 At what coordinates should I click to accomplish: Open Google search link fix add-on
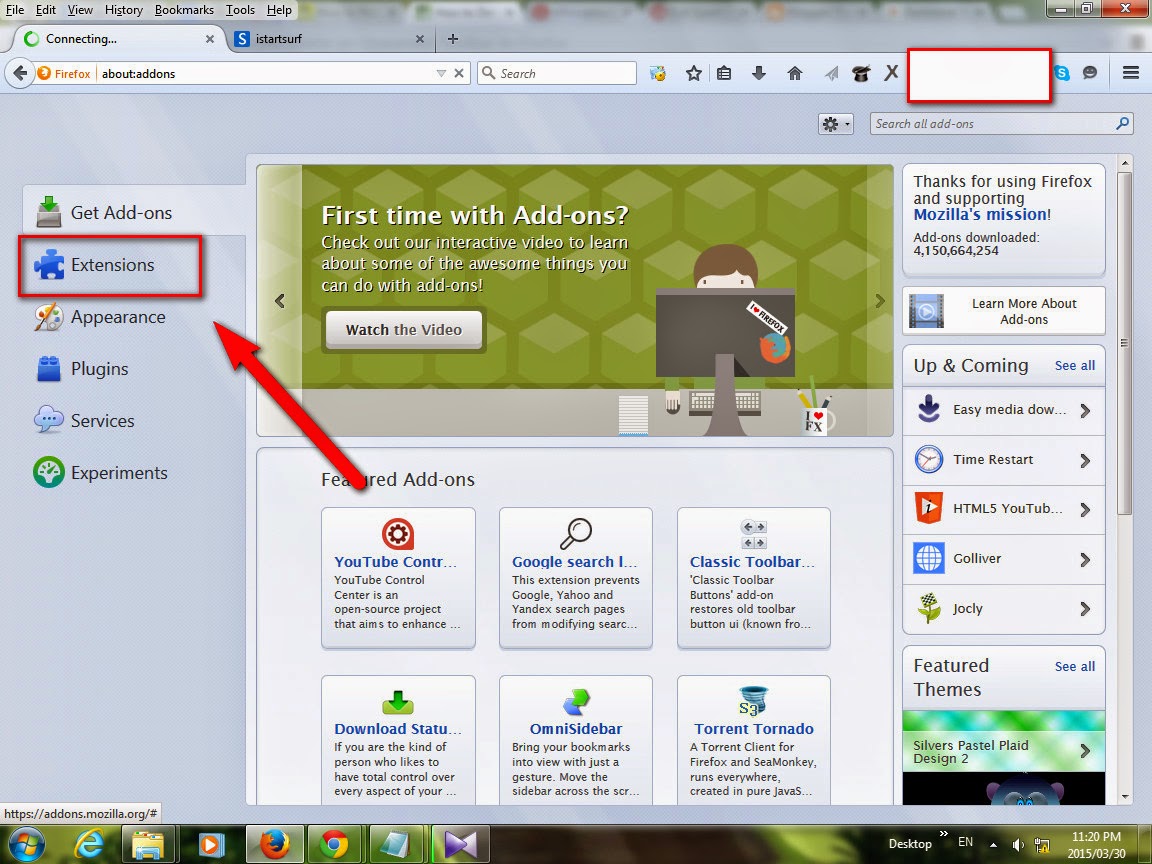click(576, 577)
